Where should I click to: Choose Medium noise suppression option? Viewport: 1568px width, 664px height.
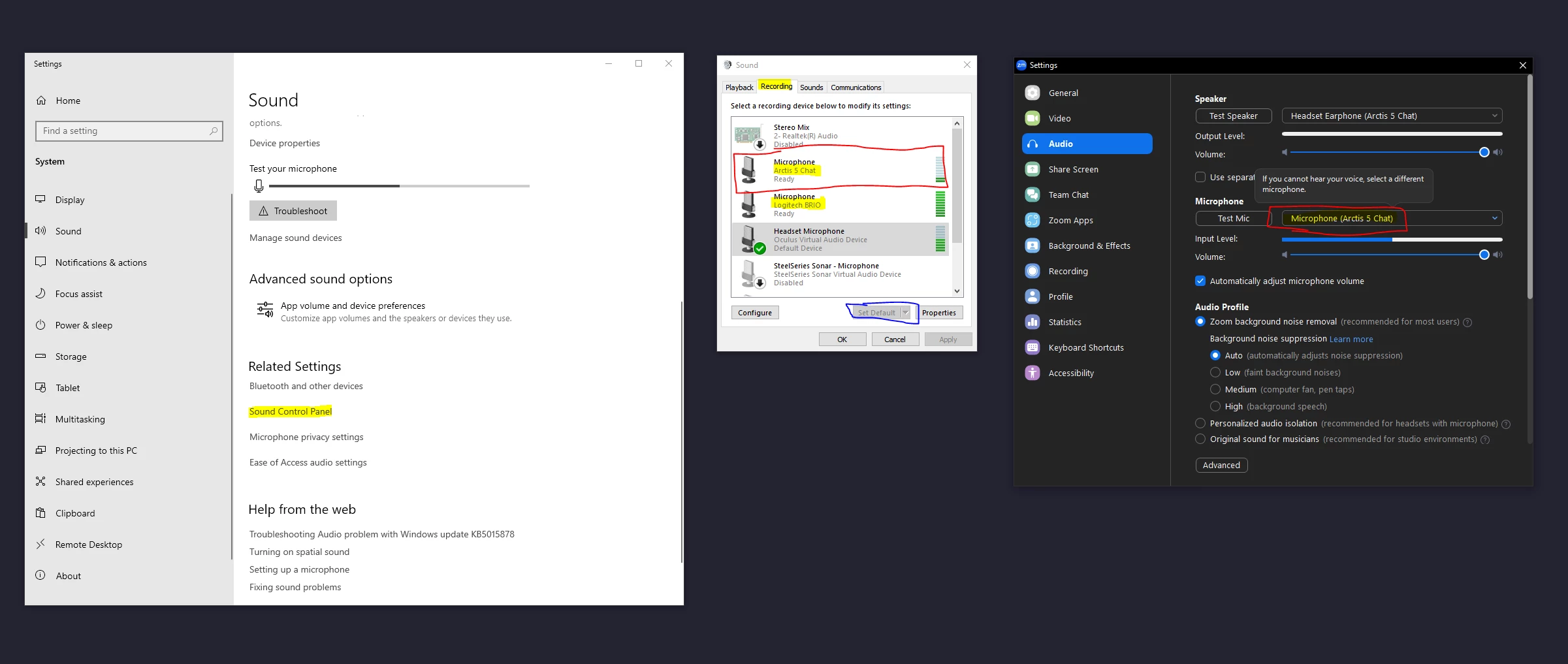point(1215,389)
